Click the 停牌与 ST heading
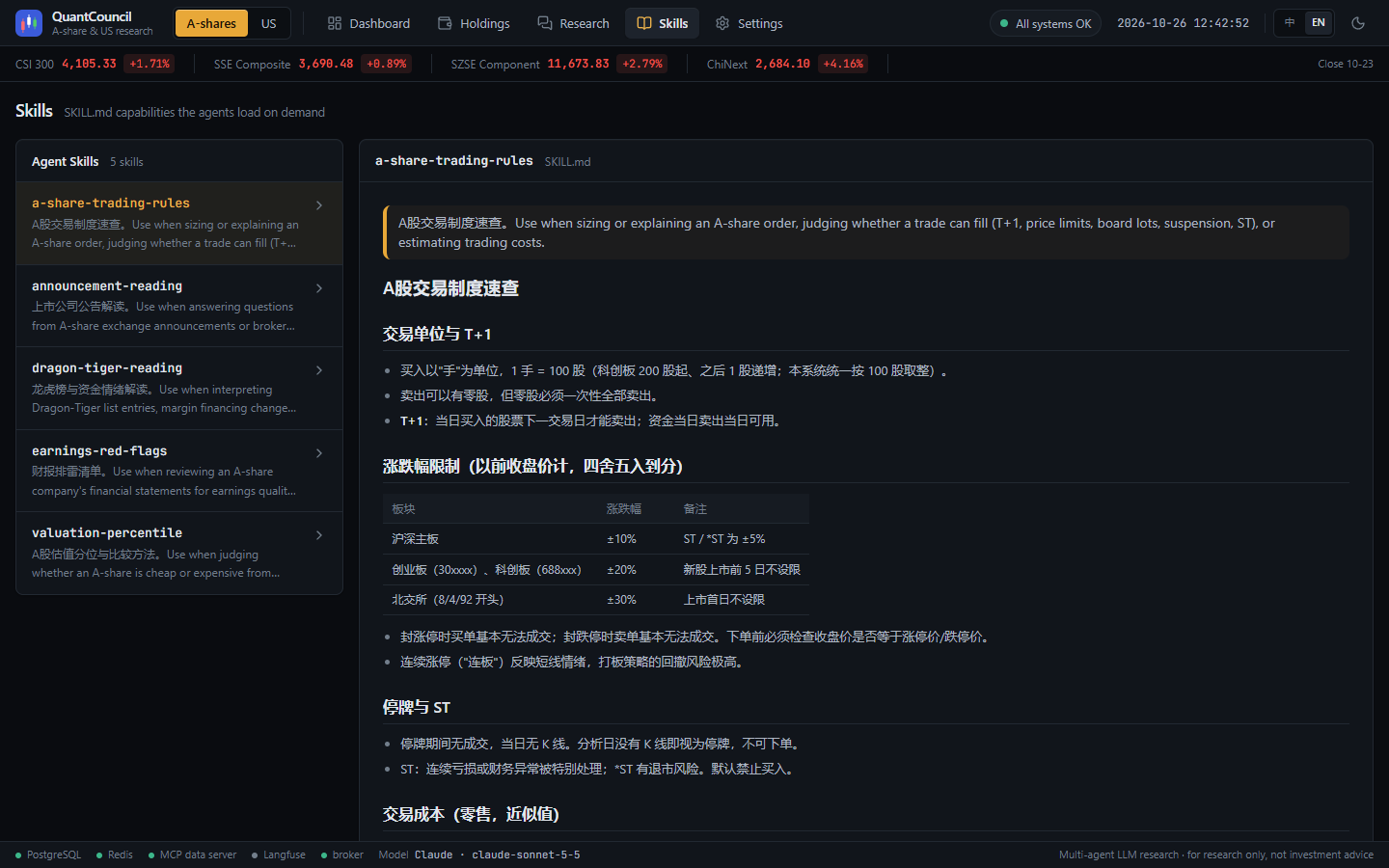 [x=417, y=707]
